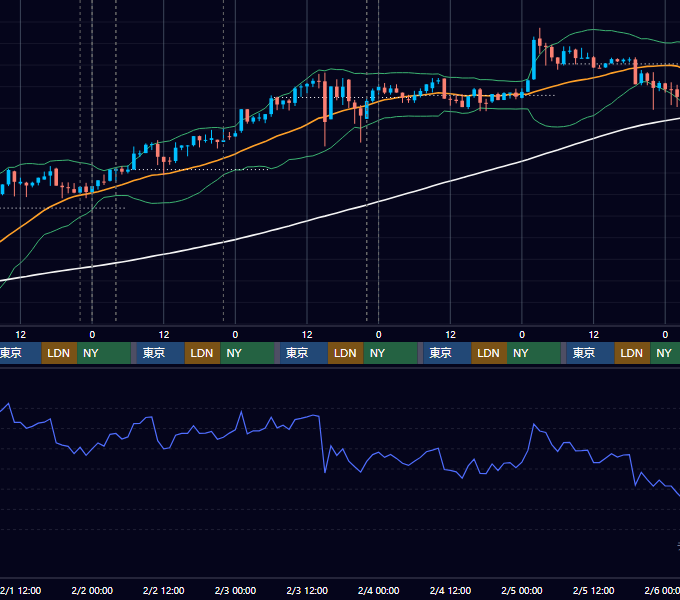Viewport: 680px width, 600px height.
Task: Click the 2/5 00:00 date axis label
Action: (x=522, y=590)
